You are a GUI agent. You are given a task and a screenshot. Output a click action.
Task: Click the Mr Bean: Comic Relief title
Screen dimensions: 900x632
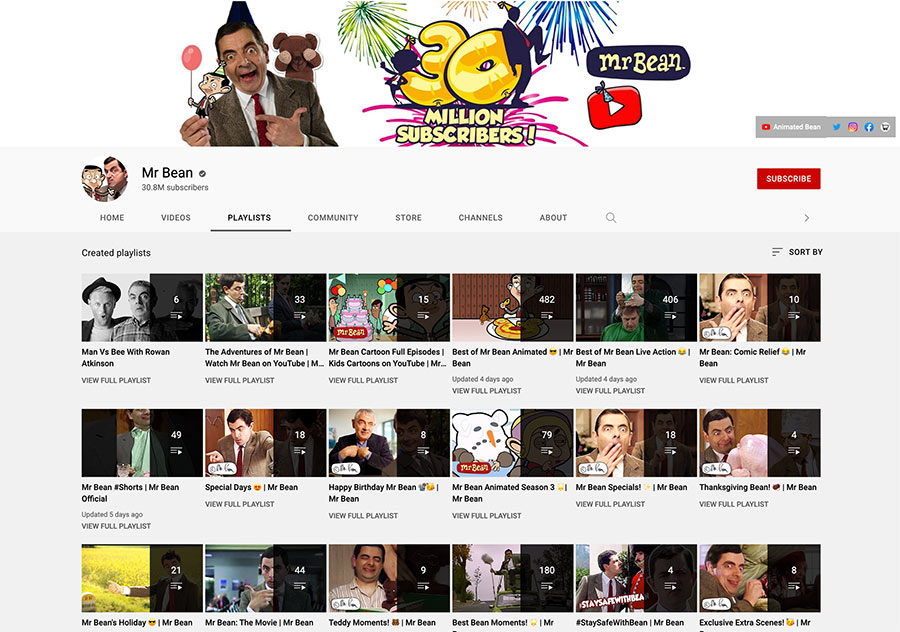coord(752,358)
